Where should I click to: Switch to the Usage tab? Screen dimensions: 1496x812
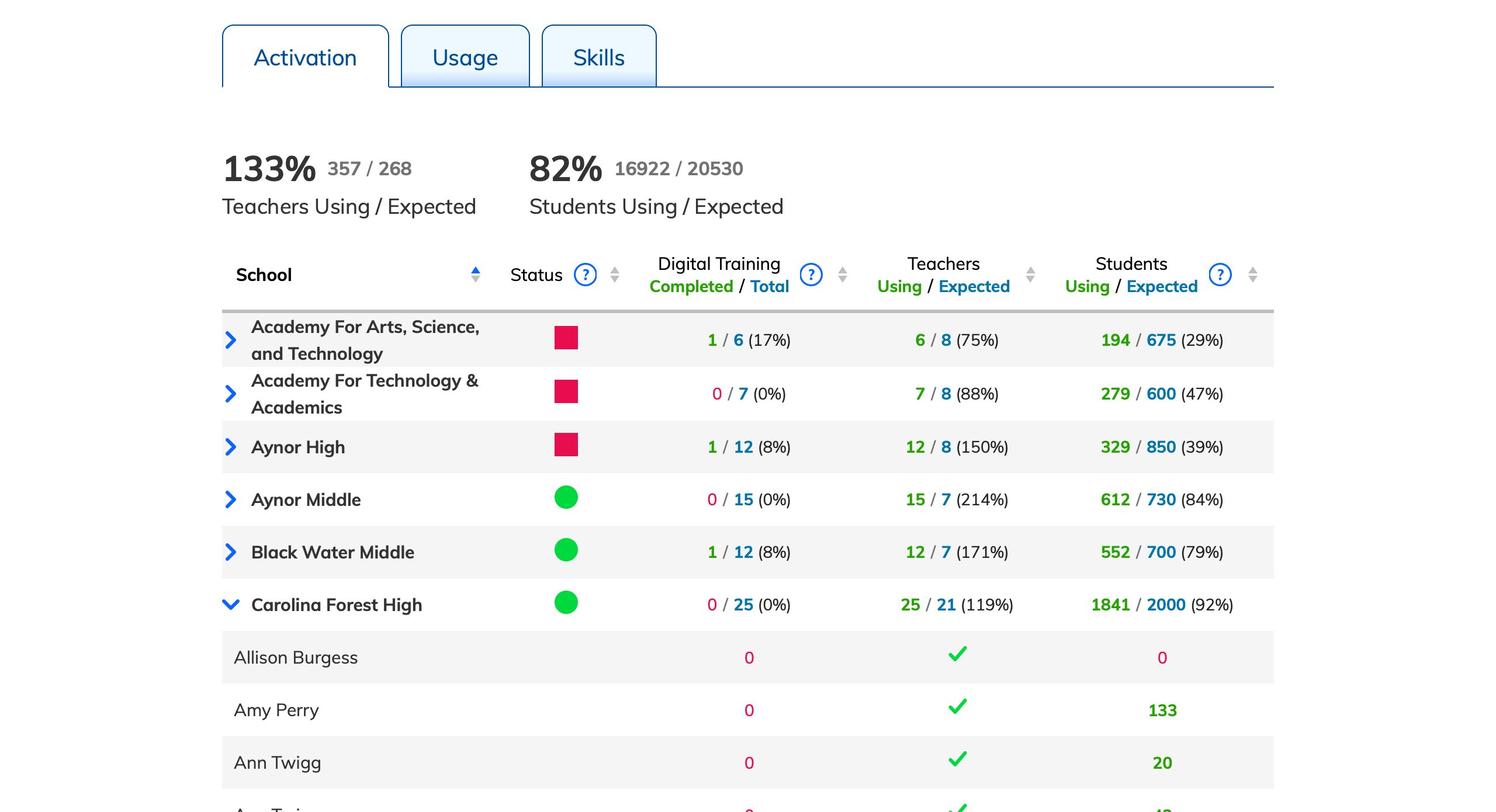[x=465, y=57]
